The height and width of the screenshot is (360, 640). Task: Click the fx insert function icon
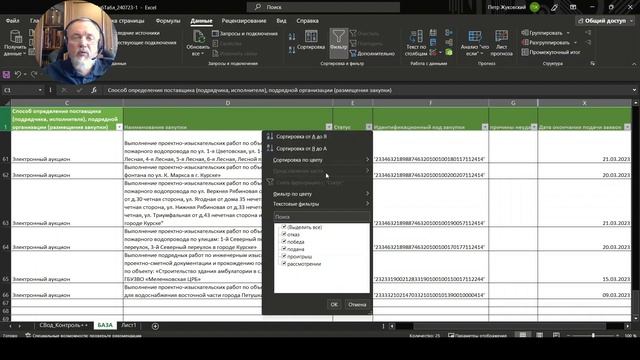pos(94,90)
